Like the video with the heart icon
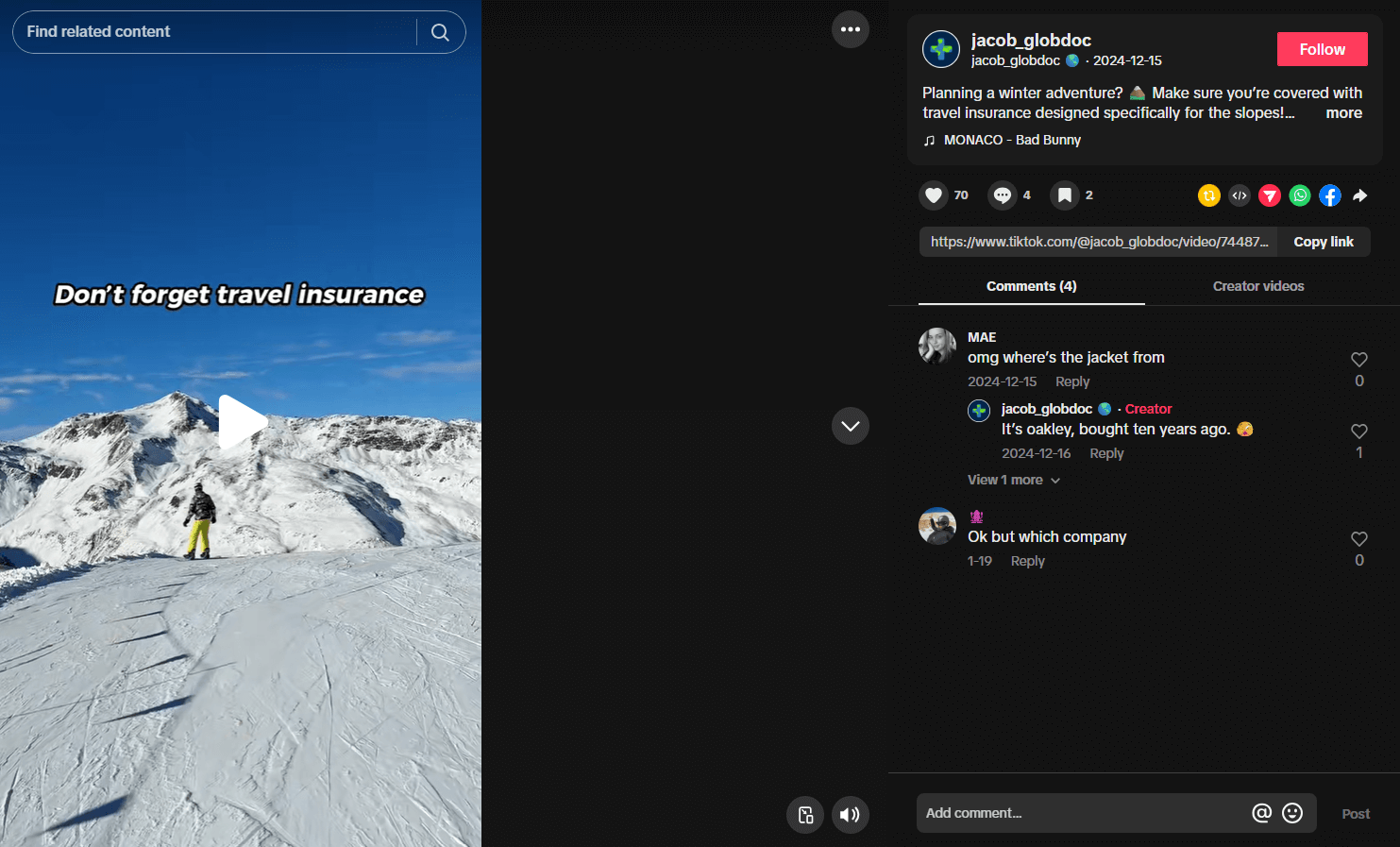 click(934, 195)
